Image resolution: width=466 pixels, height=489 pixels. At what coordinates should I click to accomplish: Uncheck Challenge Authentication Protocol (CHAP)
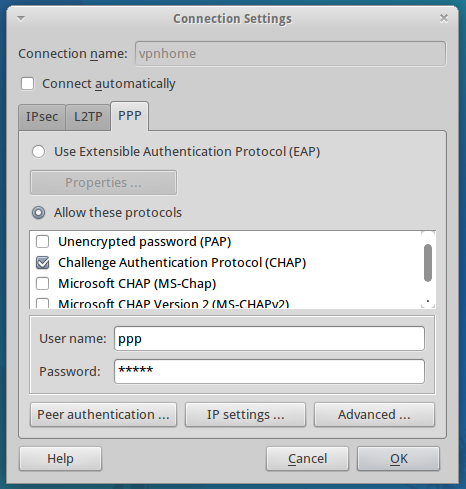point(43,263)
